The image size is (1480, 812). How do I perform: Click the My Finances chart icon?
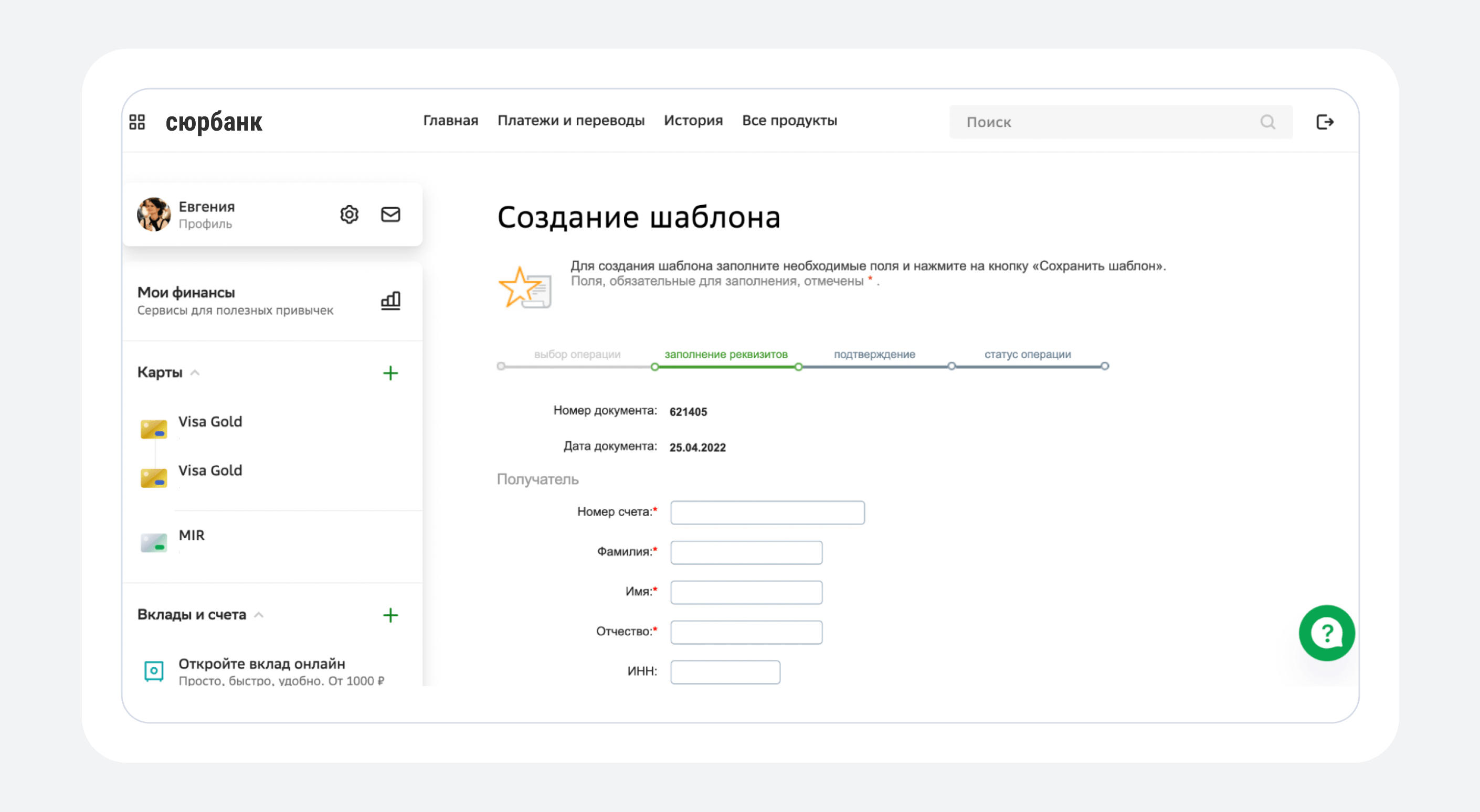coord(390,301)
